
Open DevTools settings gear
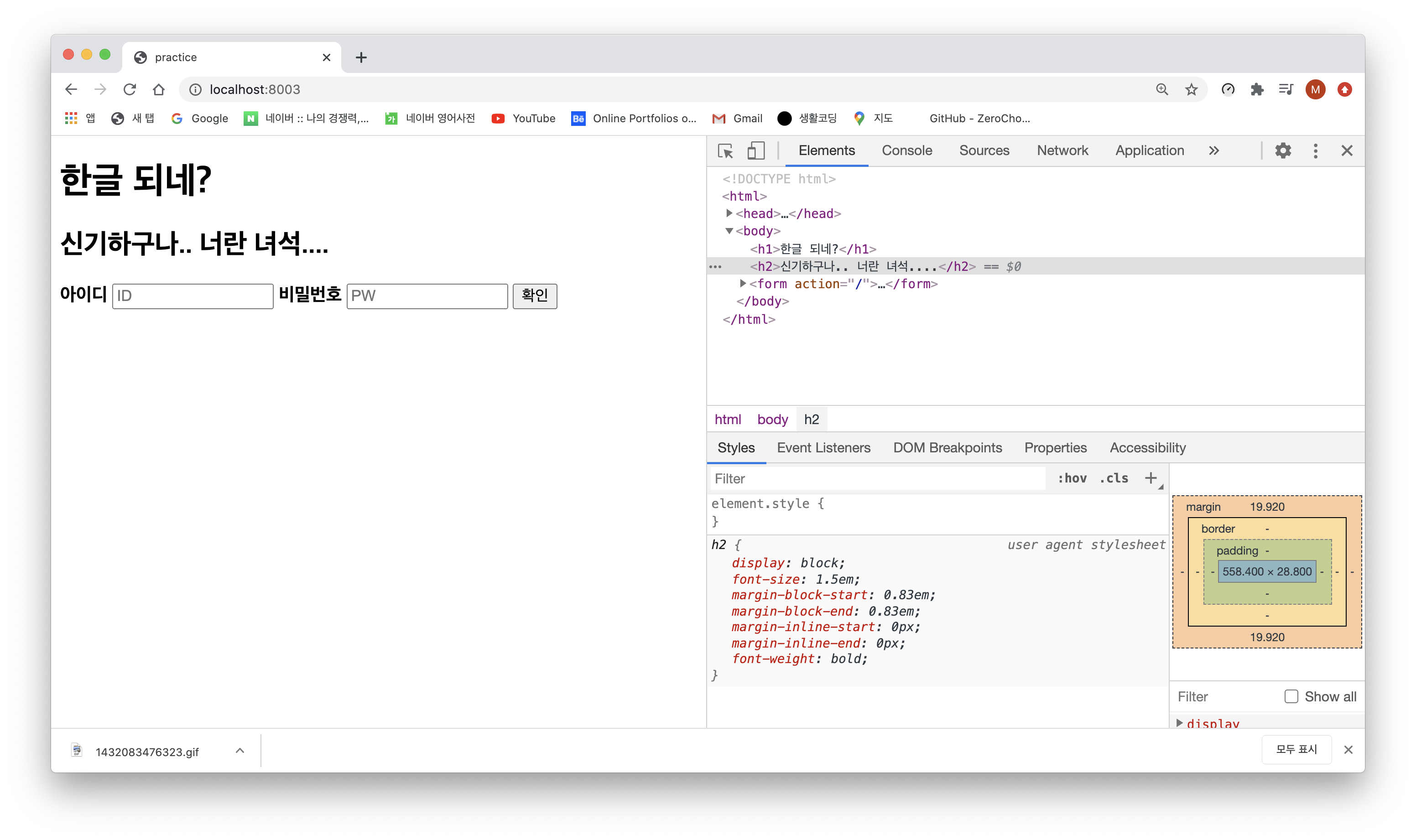pos(1282,150)
